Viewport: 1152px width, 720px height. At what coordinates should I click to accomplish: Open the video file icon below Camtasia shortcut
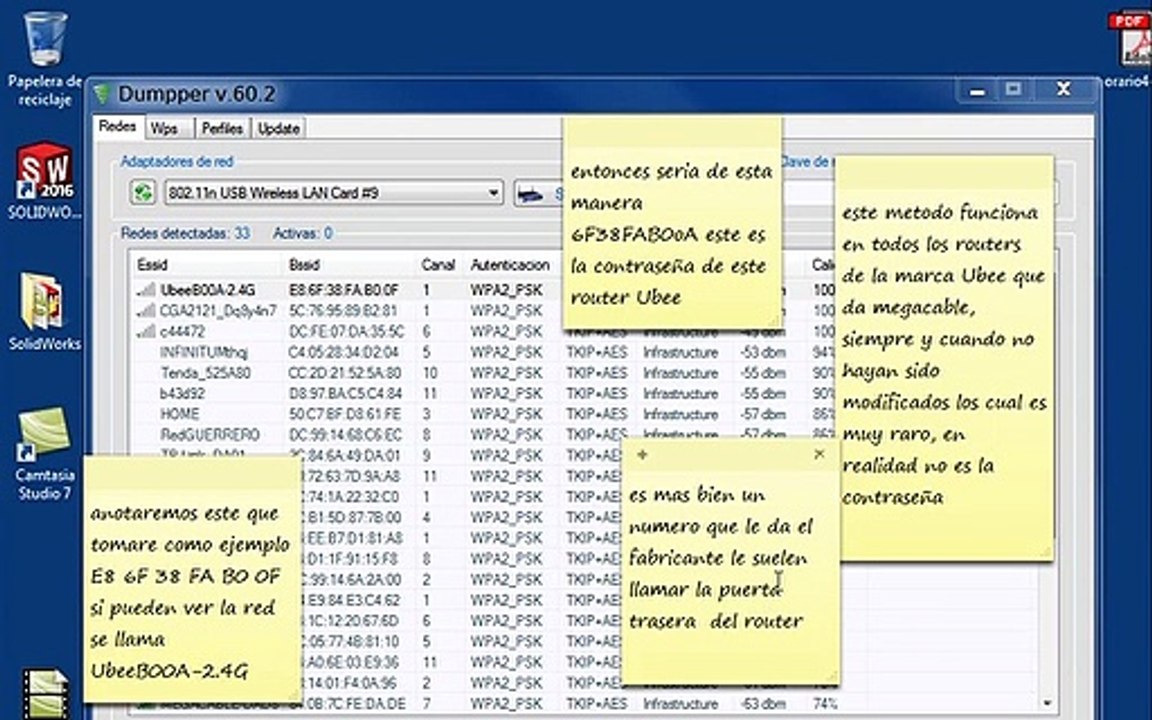[45, 693]
